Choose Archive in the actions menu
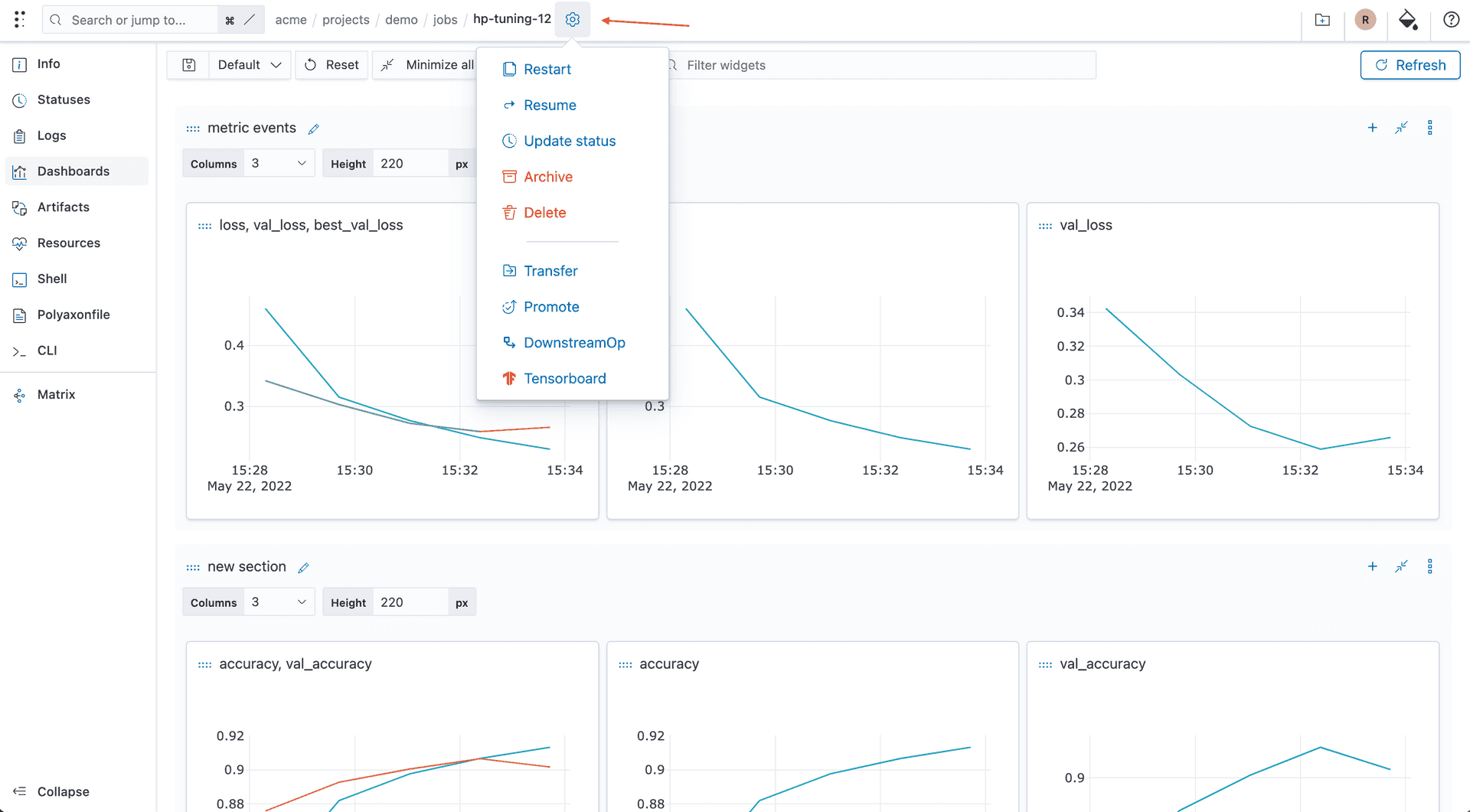The image size is (1470, 812). coord(547,177)
